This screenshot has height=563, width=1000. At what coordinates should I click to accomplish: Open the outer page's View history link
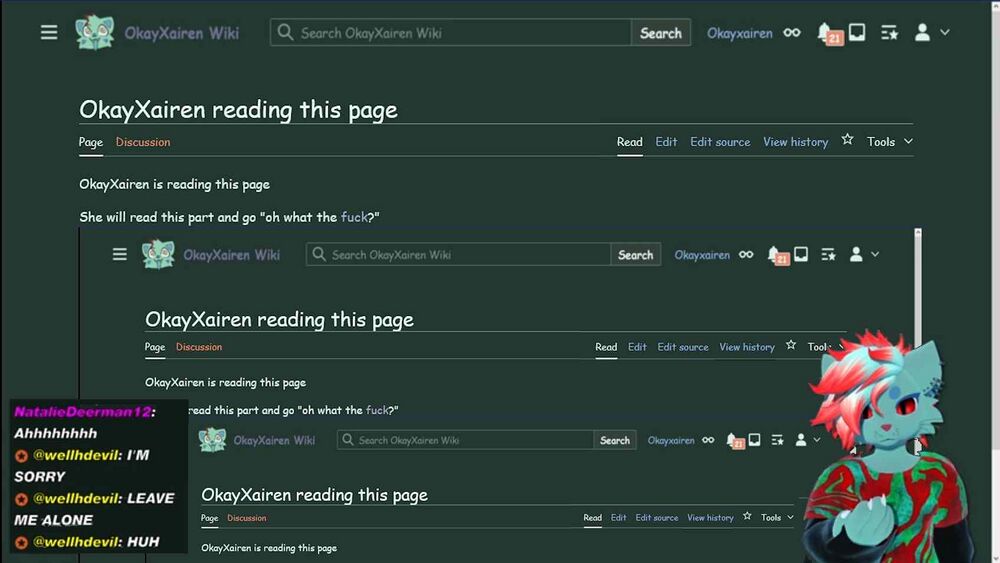pyautogui.click(x=795, y=142)
